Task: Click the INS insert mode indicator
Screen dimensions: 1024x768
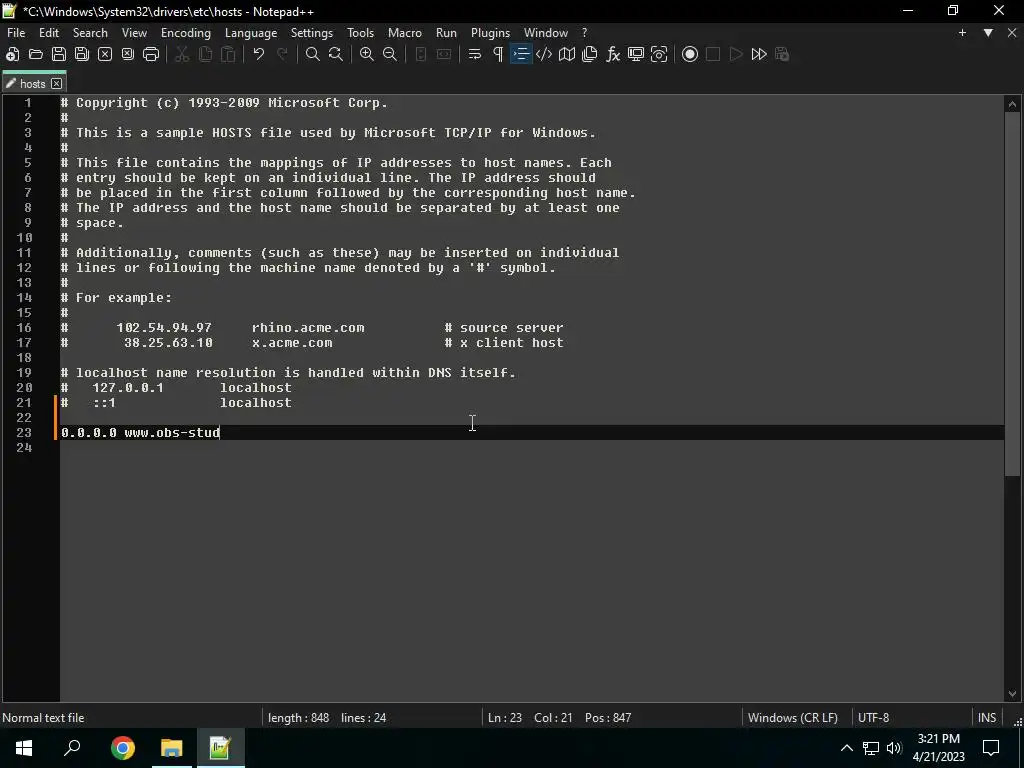Action: (x=987, y=718)
